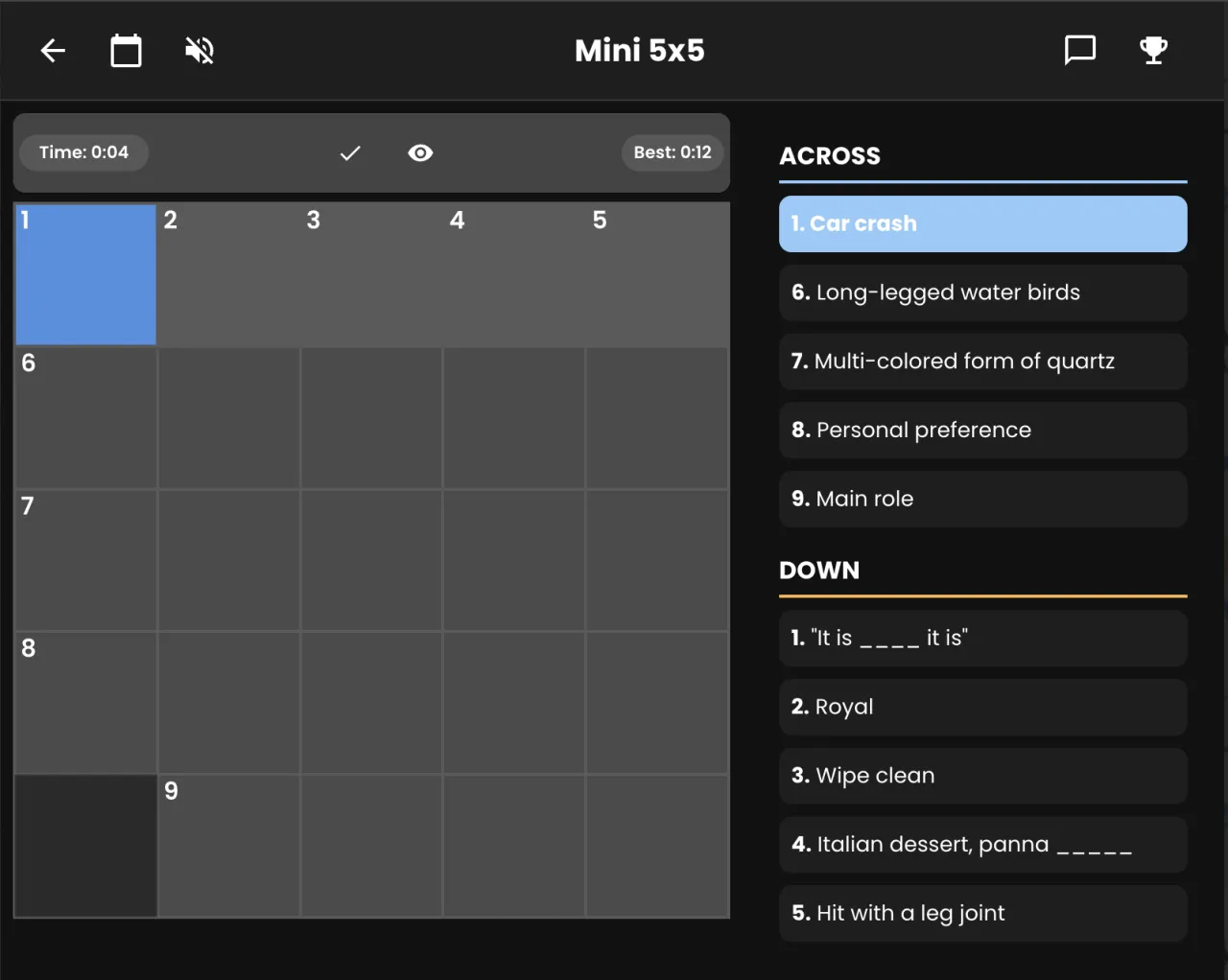Click the ACROSS section heading
Image resolution: width=1228 pixels, height=980 pixels.
click(x=830, y=156)
